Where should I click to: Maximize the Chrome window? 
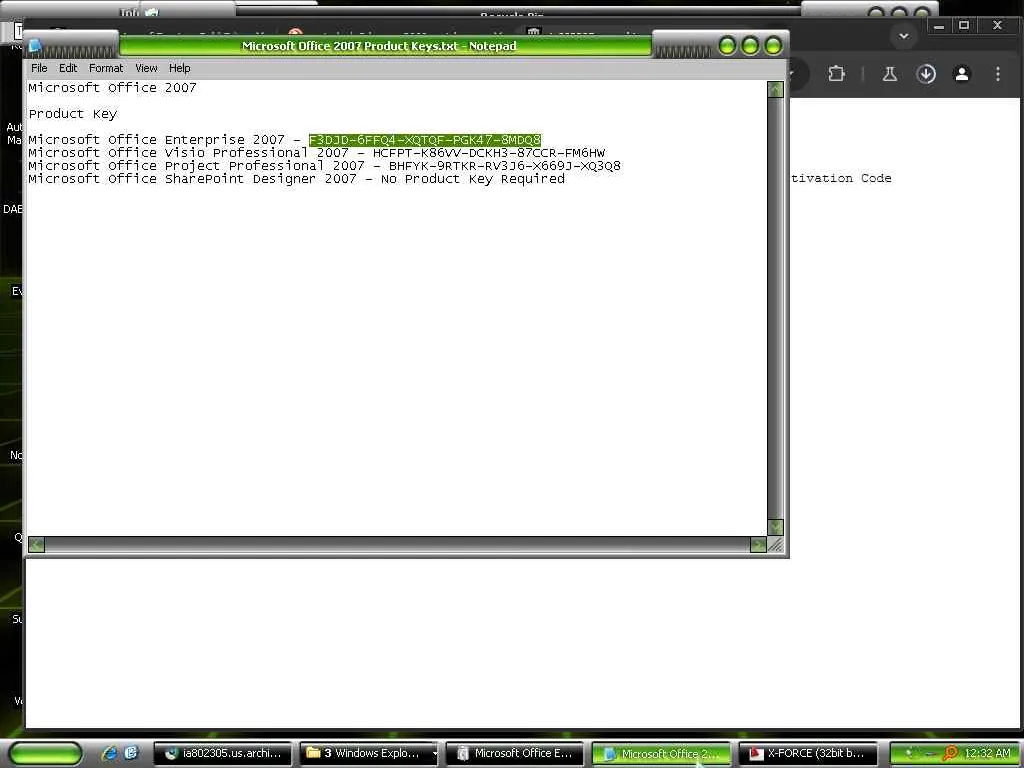point(964,25)
